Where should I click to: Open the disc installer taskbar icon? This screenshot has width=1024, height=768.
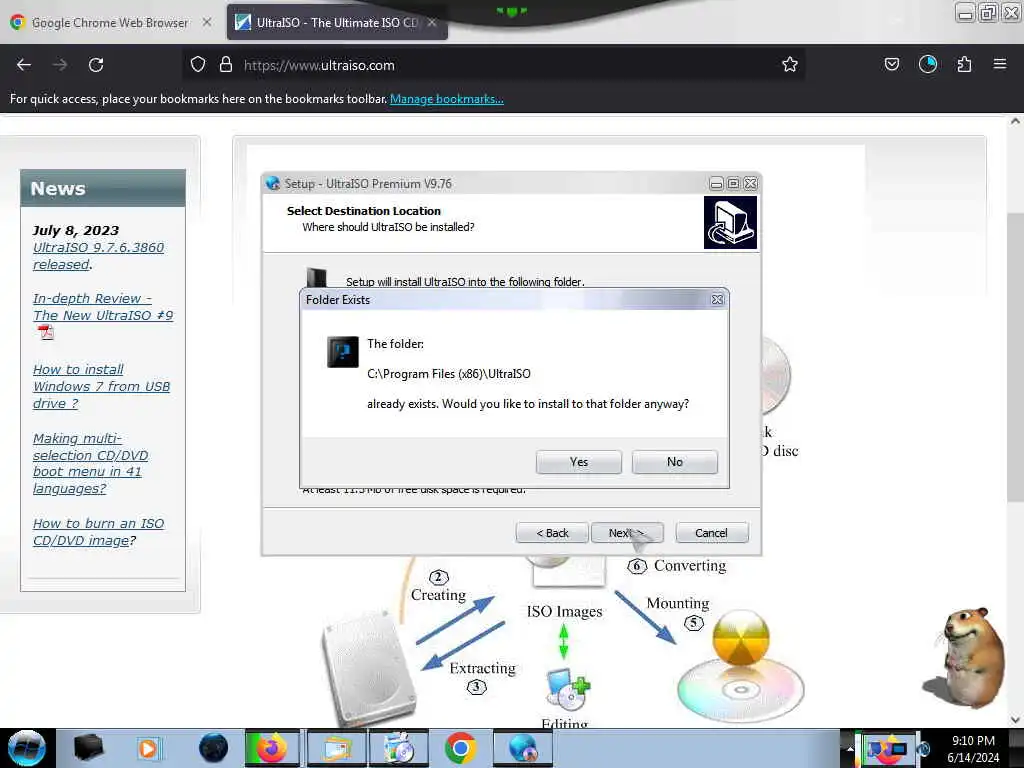click(x=399, y=748)
